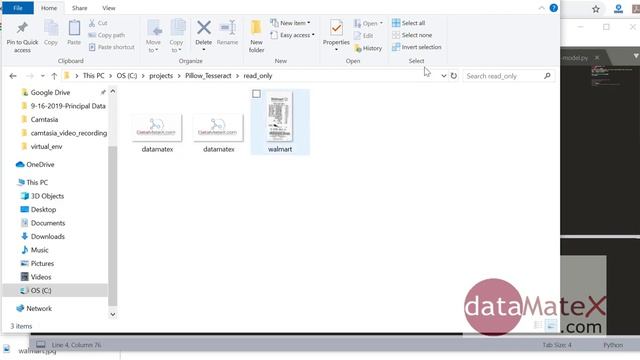Image resolution: width=640 pixels, height=360 pixels.
Task: Open the Move to menu
Action: click(153, 37)
